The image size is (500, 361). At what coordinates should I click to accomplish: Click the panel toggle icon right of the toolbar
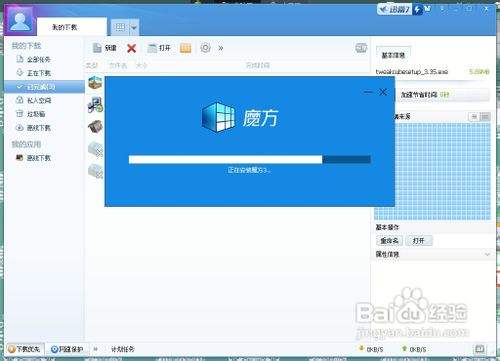[361, 48]
